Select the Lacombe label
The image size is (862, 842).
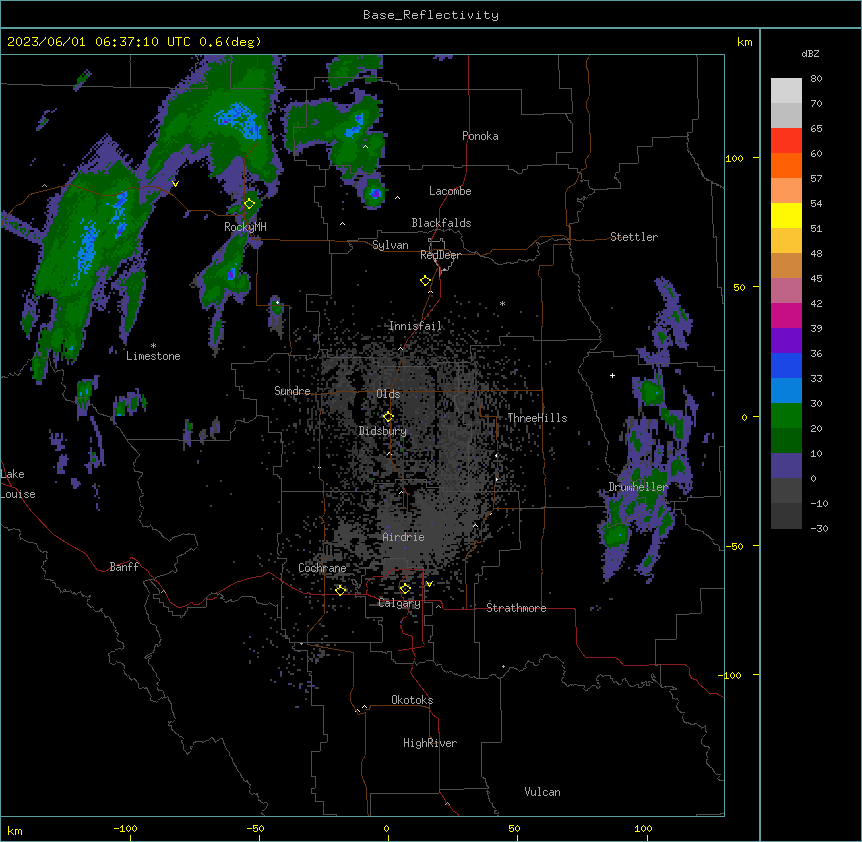450,191
